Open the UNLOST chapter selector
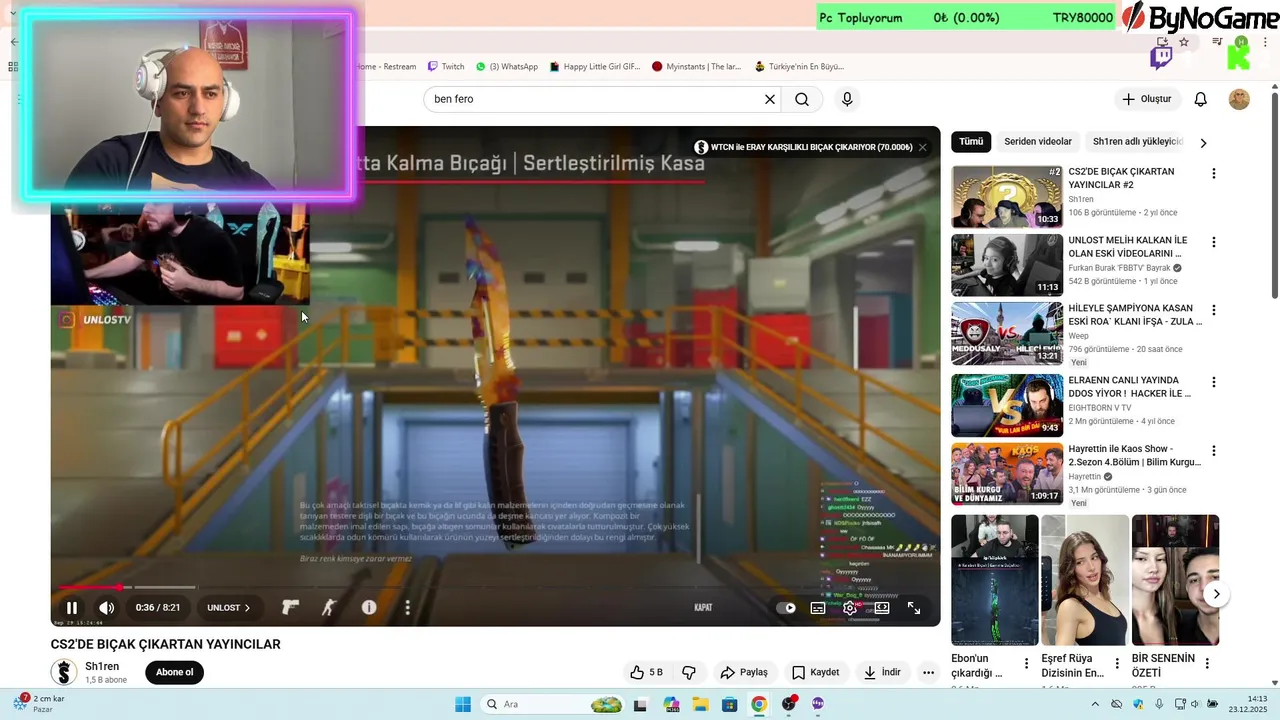Image resolution: width=1280 pixels, height=720 pixels. pyautogui.click(x=228, y=607)
